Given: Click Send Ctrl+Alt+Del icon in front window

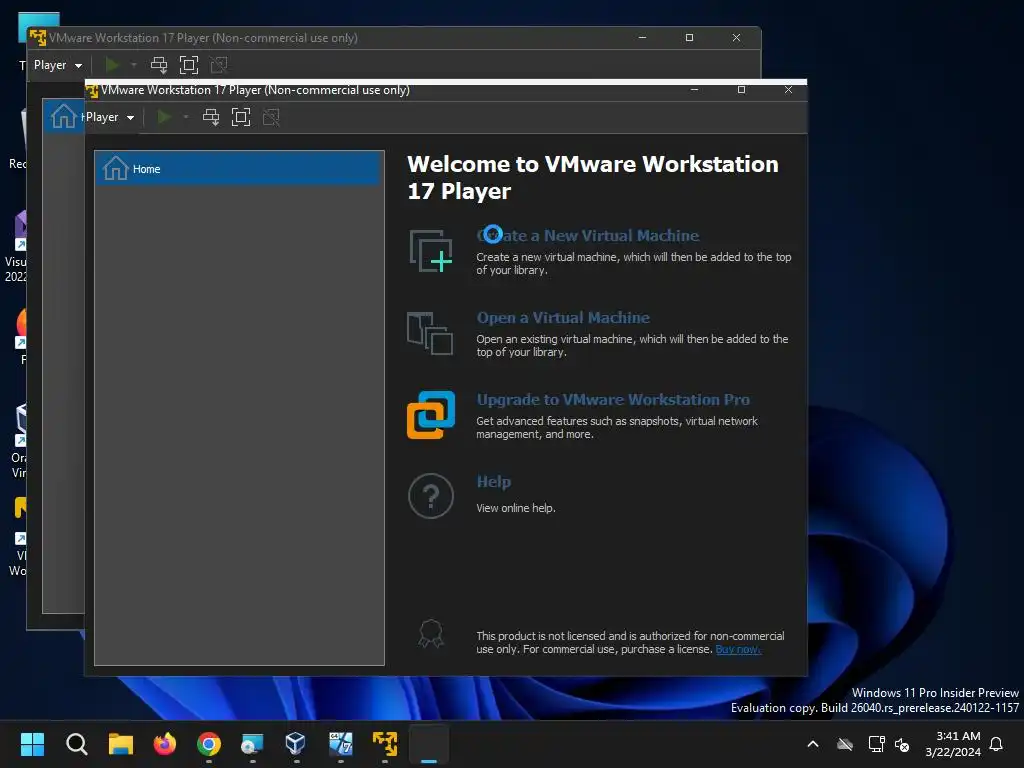Looking at the screenshot, I should [211, 118].
